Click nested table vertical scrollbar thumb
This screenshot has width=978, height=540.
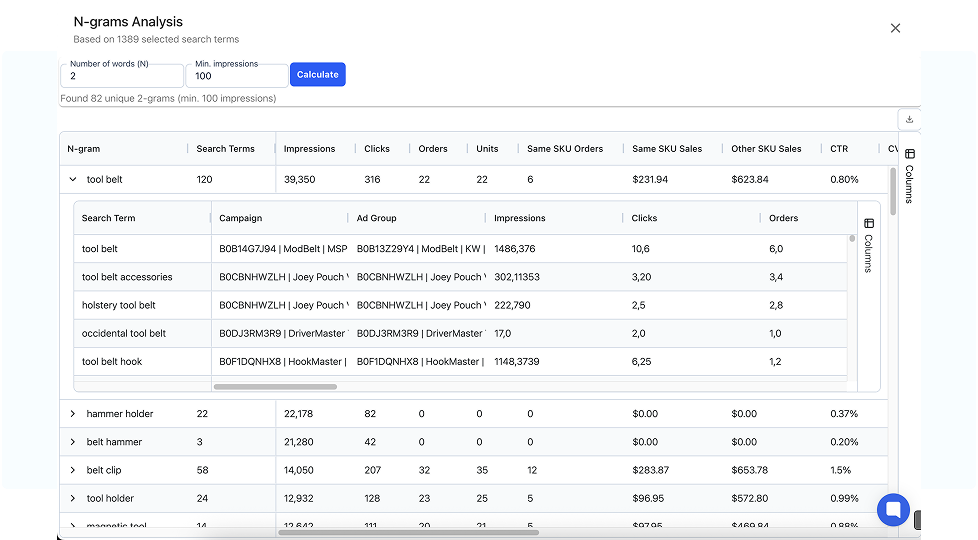(x=852, y=238)
